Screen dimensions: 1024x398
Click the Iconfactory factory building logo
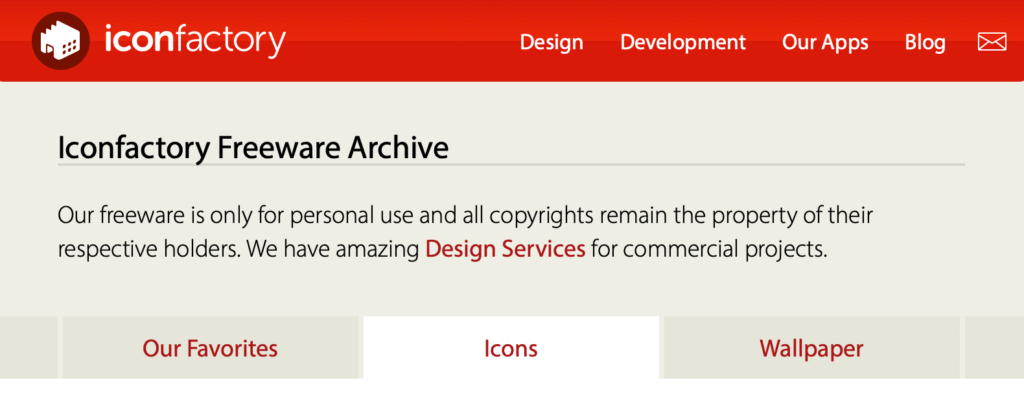(x=61, y=41)
